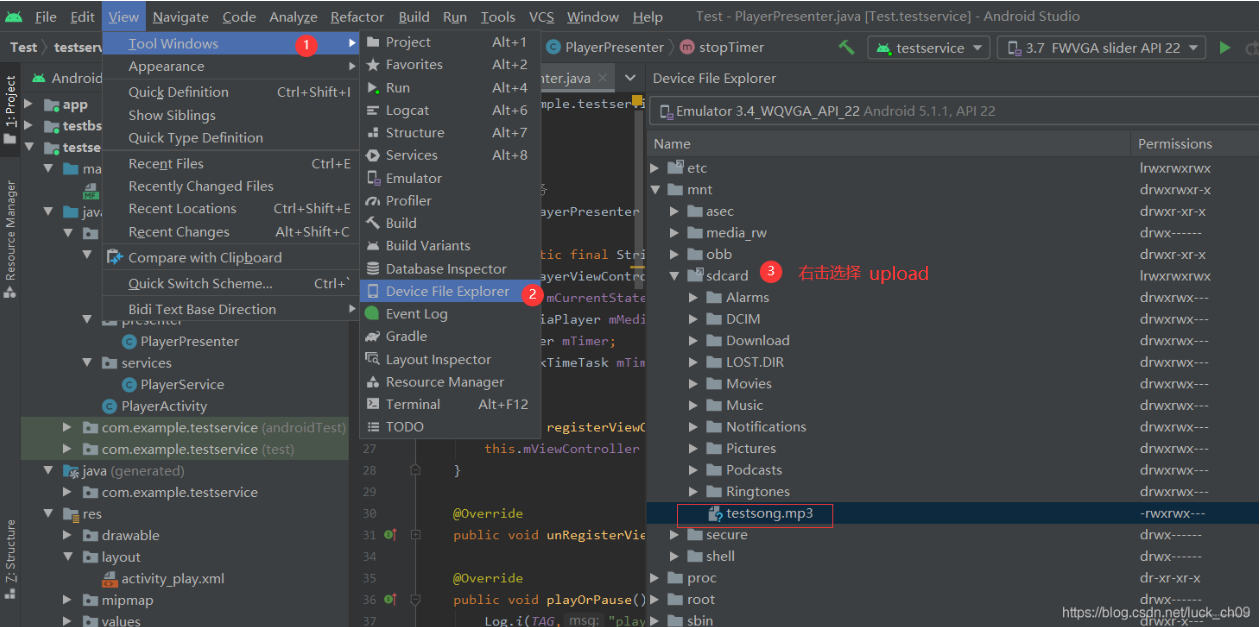The image size is (1260, 627).
Task: Open the File menu
Action: coord(45,17)
